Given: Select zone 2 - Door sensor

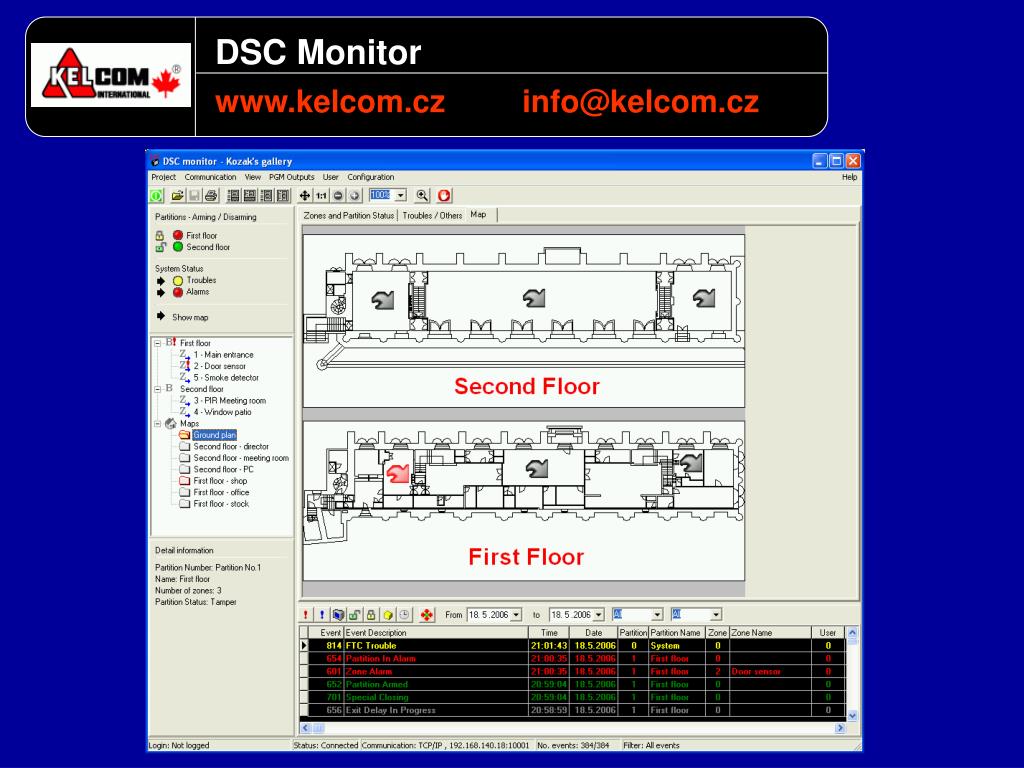Looking at the screenshot, I should (x=219, y=366).
